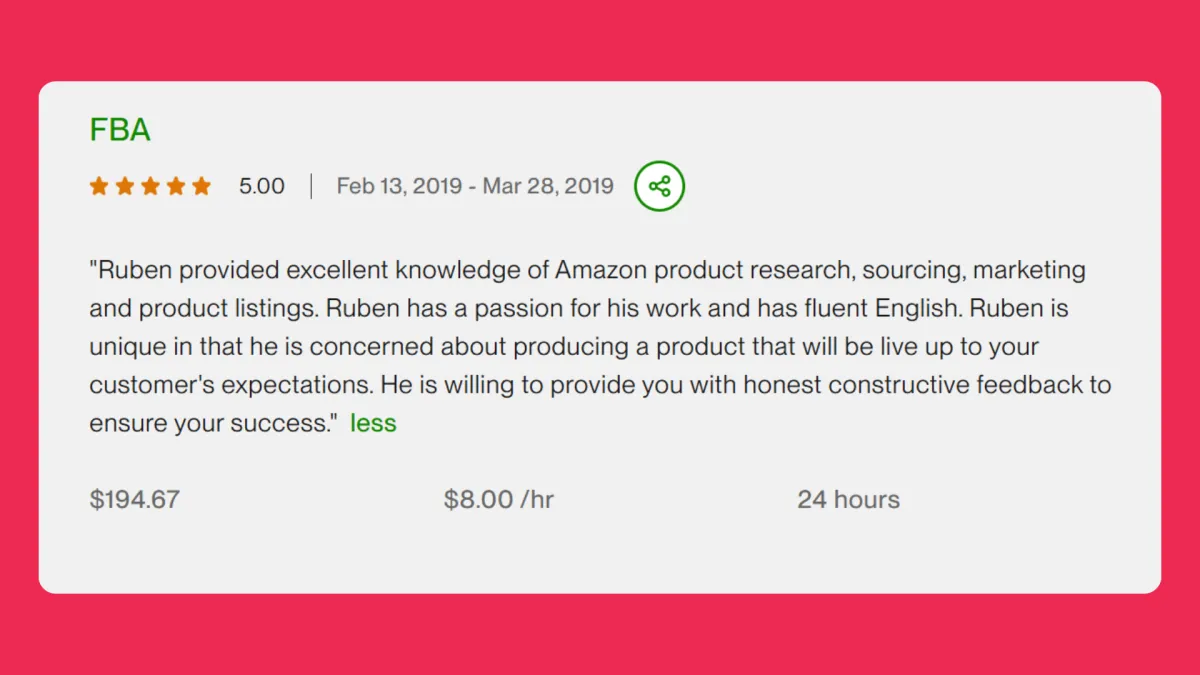Click the Mar 28, 2019 end date

click(548, 186)
